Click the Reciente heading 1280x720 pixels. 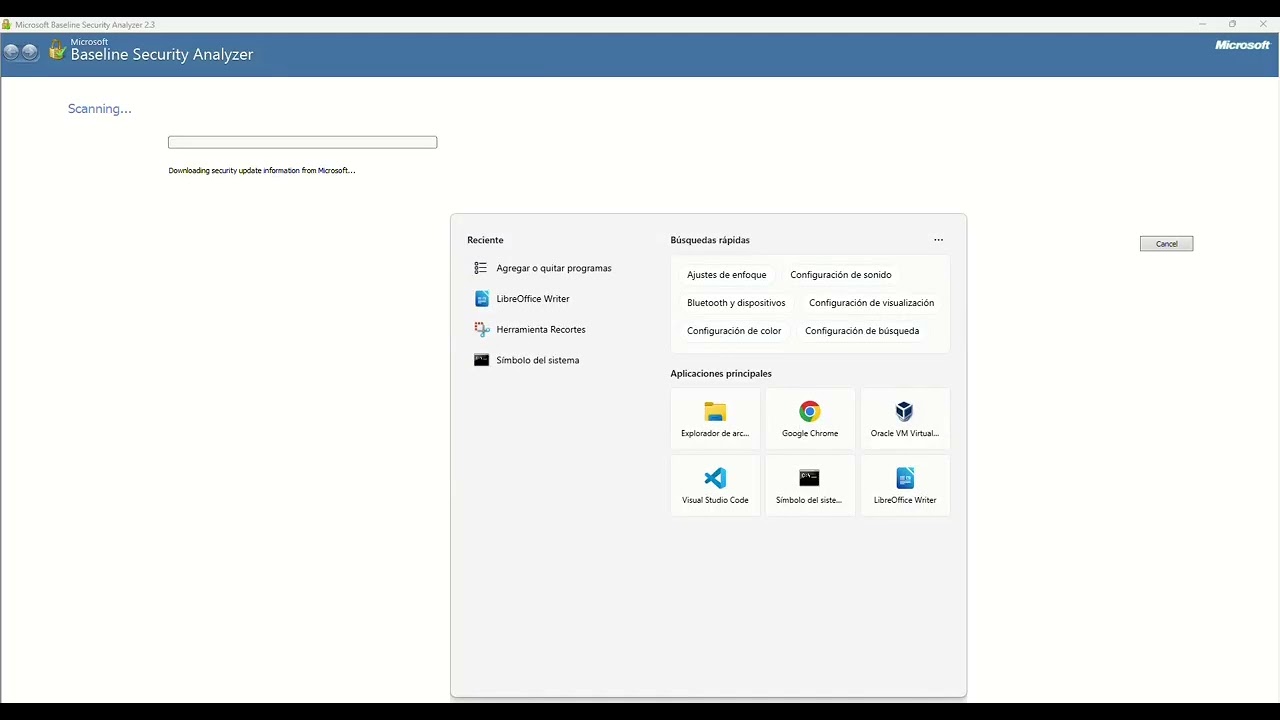click(485, 240)
